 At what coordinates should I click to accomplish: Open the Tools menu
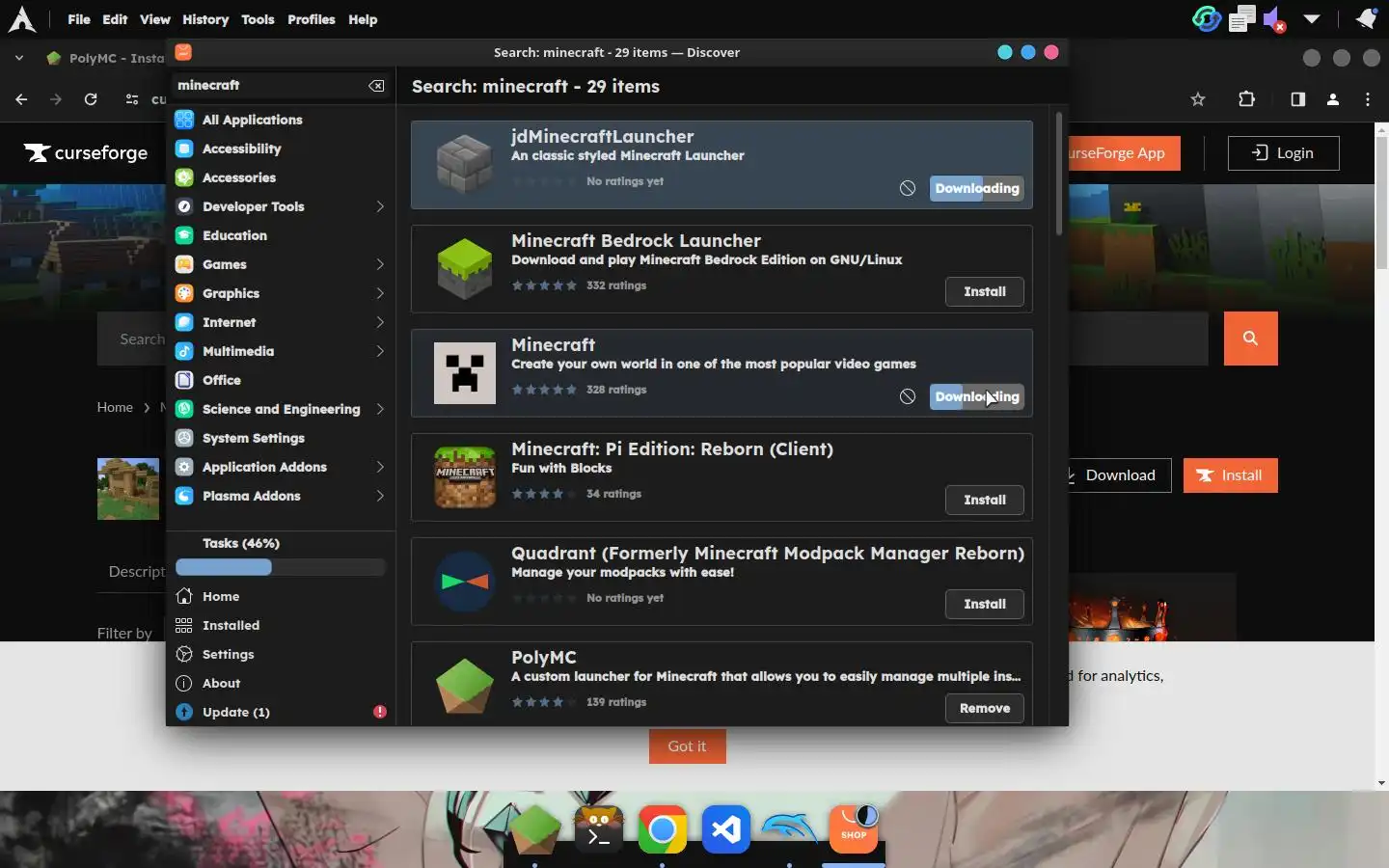tap(258, 19)
